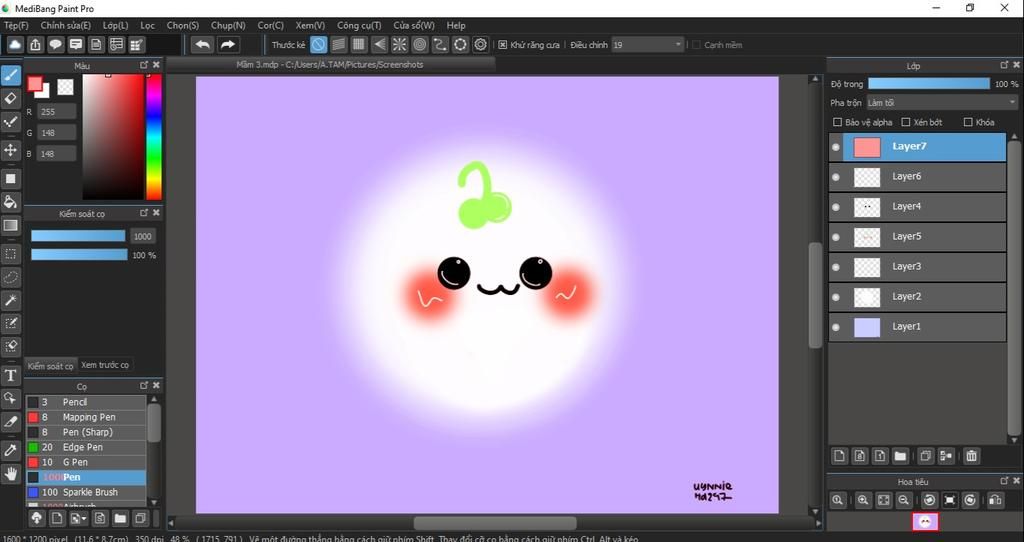1024x542 pixels.
Task: Open the 'Pha trộn' blend mode dropdown
Action: 942,103
